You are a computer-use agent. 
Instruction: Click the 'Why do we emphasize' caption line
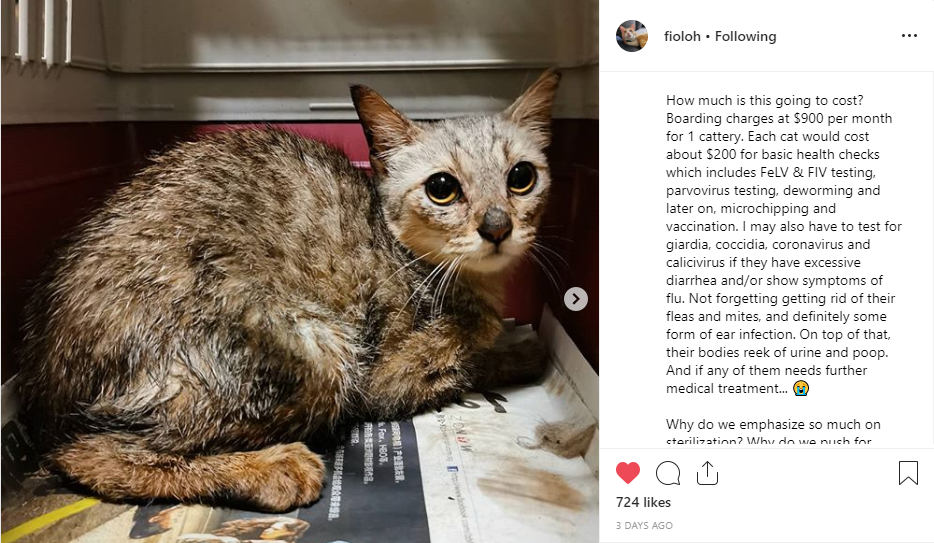(773, 425)
